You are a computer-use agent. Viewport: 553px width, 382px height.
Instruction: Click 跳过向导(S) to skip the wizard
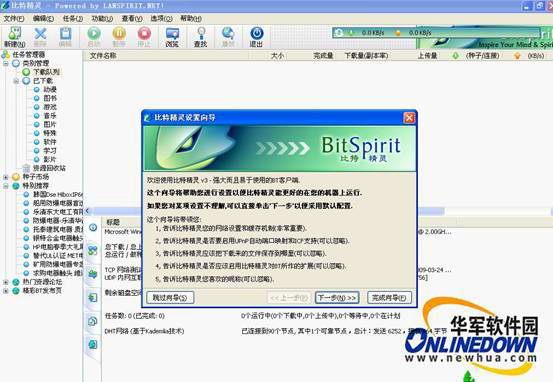pyautogui.click(x=170, y=297)
